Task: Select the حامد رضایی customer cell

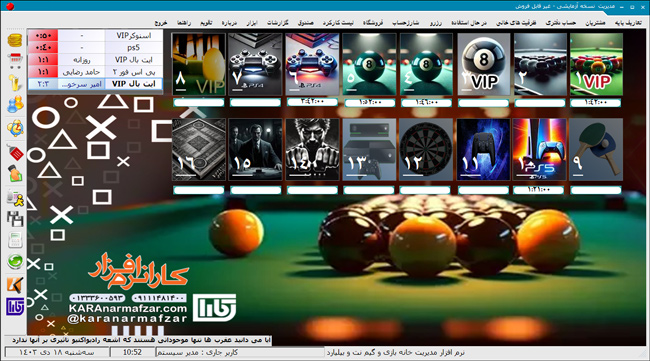Action: [x=81, y=72]
